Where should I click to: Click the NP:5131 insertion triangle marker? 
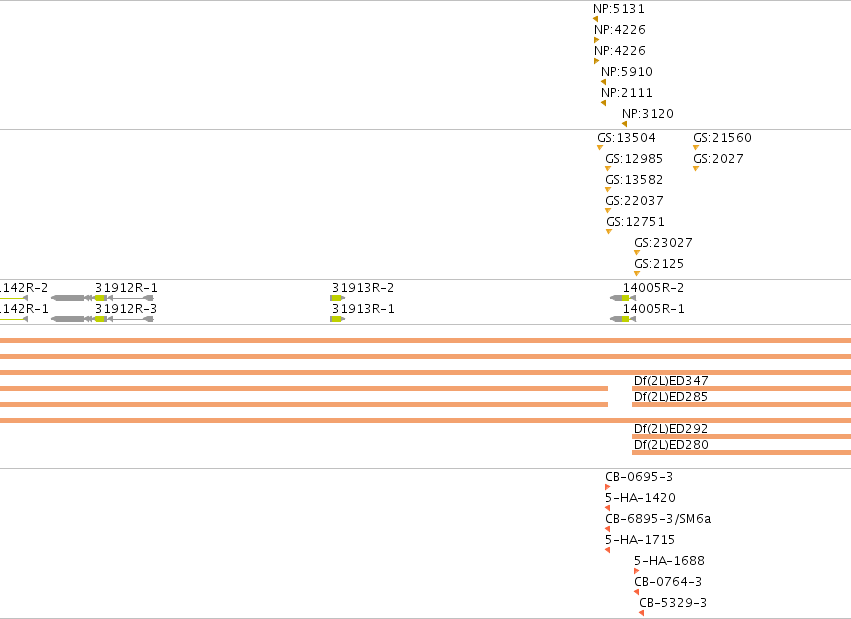pos(595,19)
